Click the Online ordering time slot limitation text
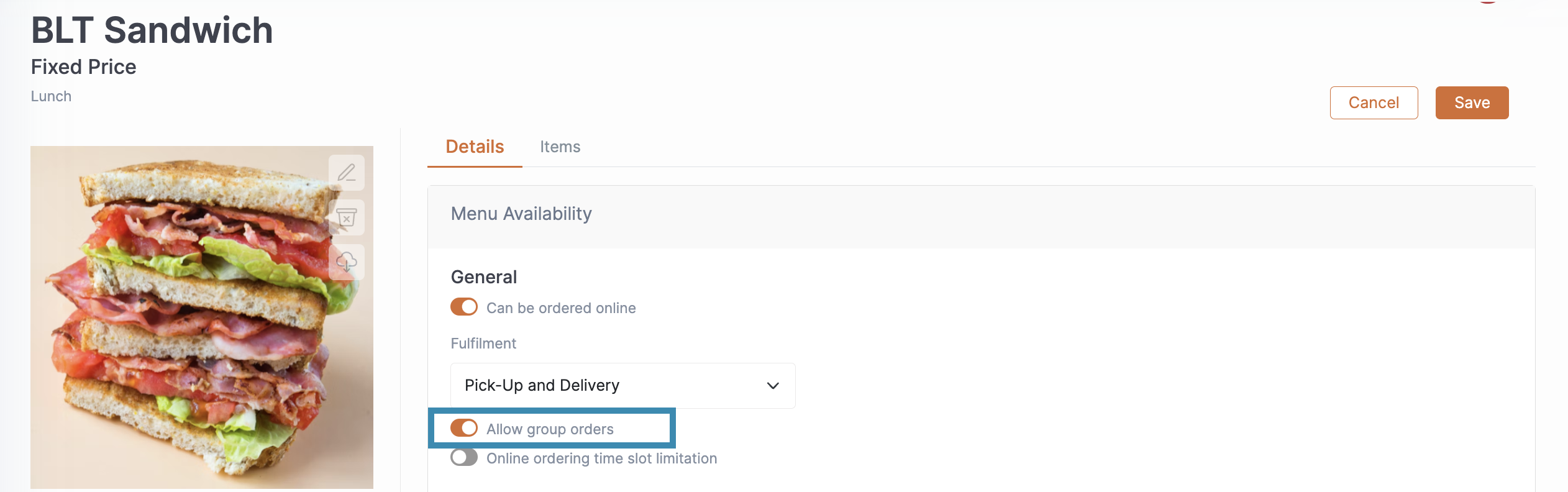The width and height of the screenshot is (1568, 492). [601, 458]
